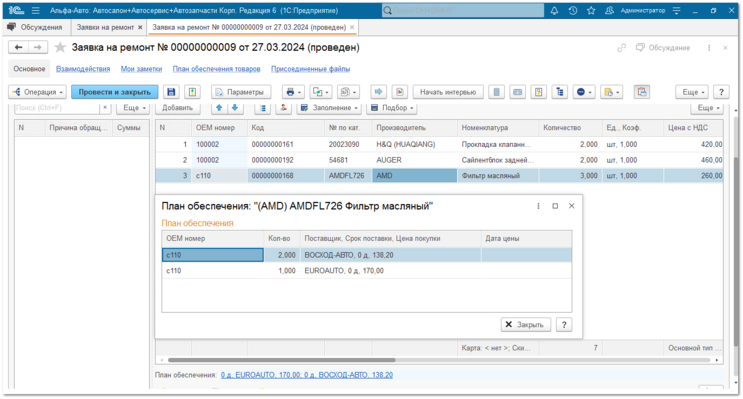The image size is (743, 399).
Task: Move row up with the blue up arrow
Action: (219, 108)
